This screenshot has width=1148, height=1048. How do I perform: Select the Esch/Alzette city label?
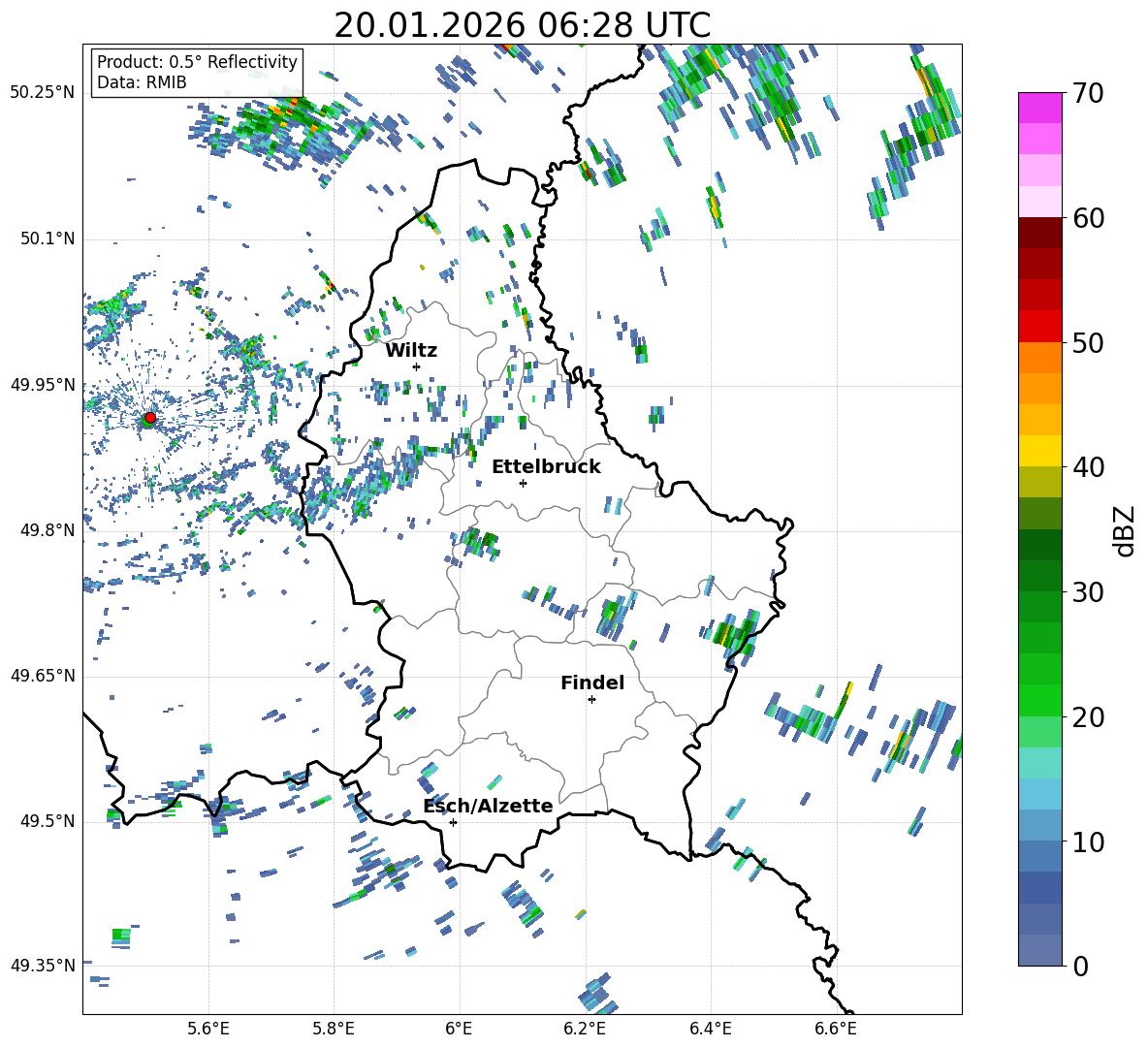[488, 806]
